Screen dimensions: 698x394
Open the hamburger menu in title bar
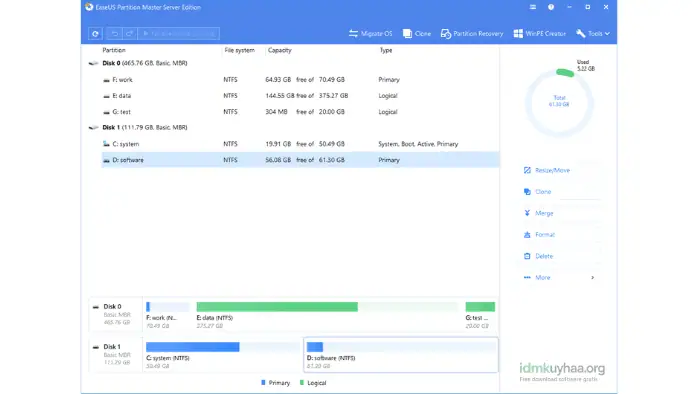tap(533, 7)
